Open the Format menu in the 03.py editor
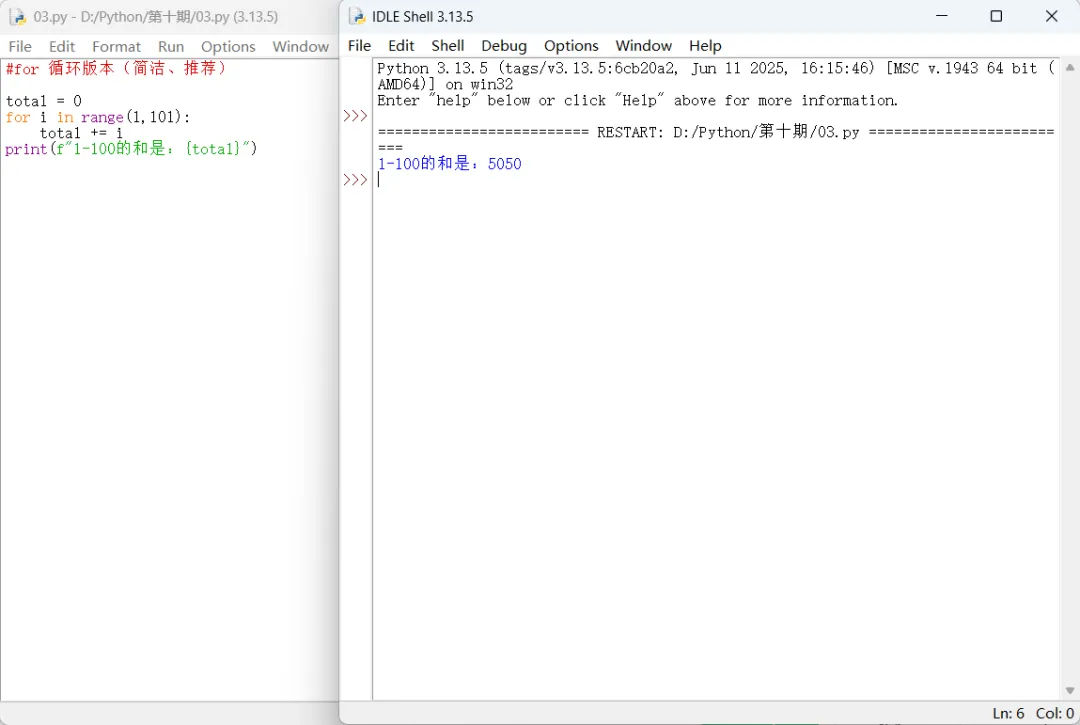1080x725 pixels. (x=116, y=46)
